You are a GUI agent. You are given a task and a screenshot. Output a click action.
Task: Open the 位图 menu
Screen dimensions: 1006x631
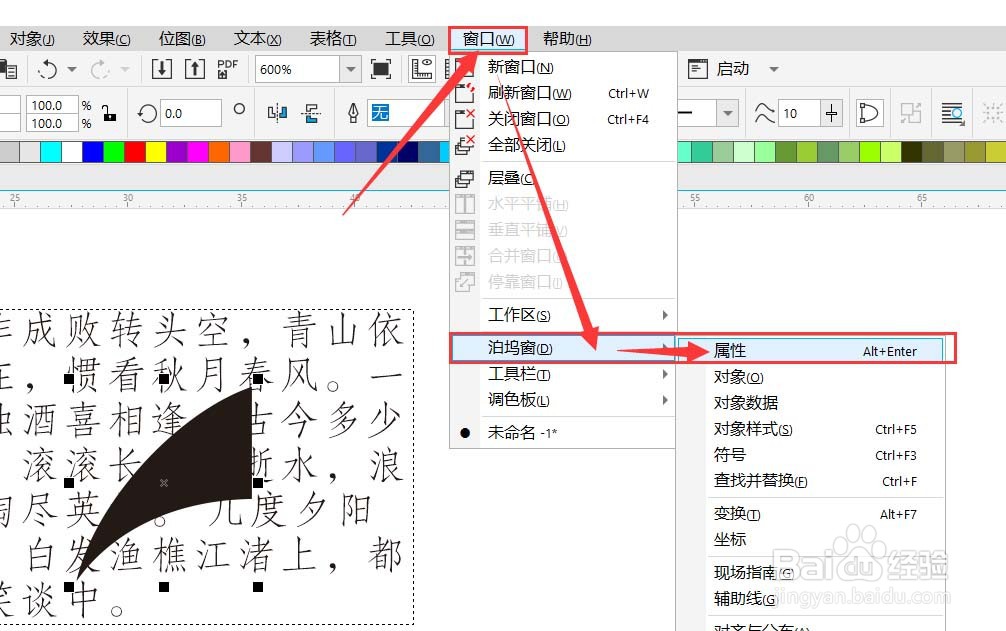pyautogui.click(x=182, y=39)
